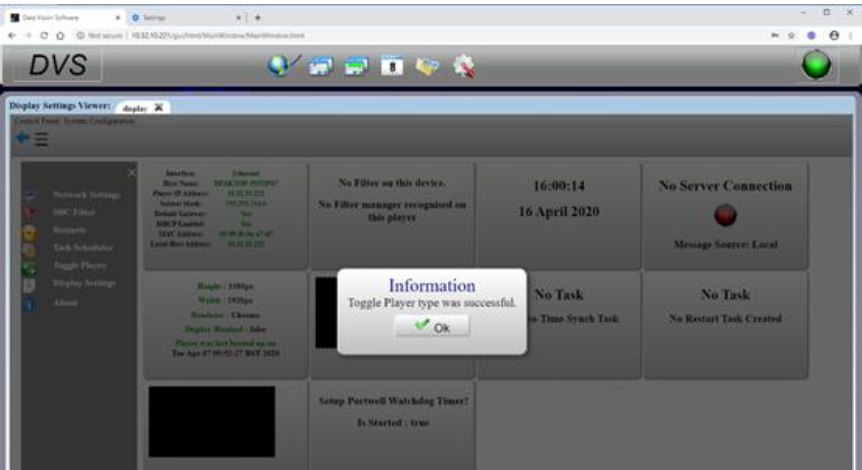The width and height of the screenshot is (862, 470).
Task: Click the date and time panel
Action: (558, 200)
